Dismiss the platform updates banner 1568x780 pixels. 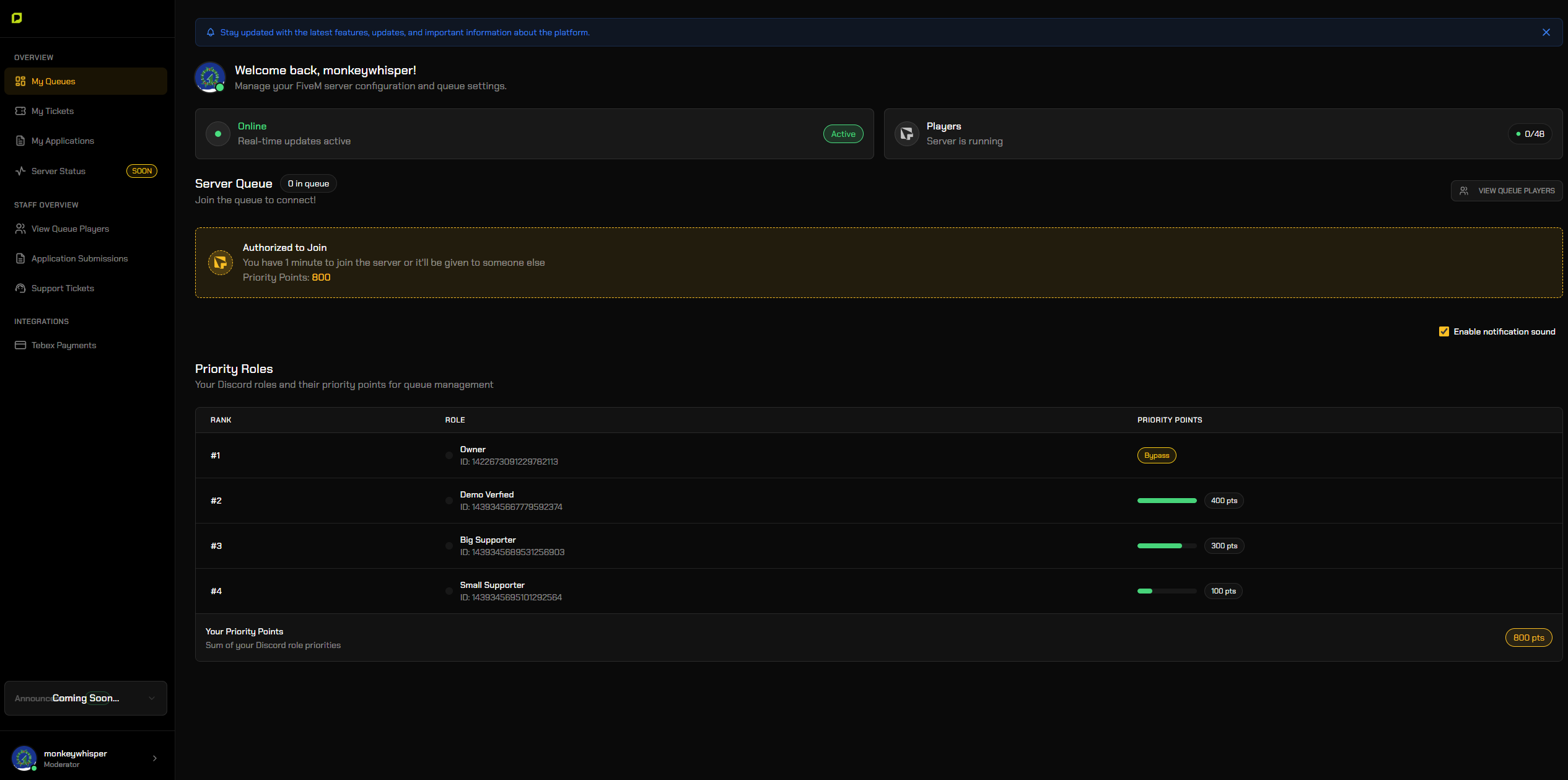click(1545, 32)
